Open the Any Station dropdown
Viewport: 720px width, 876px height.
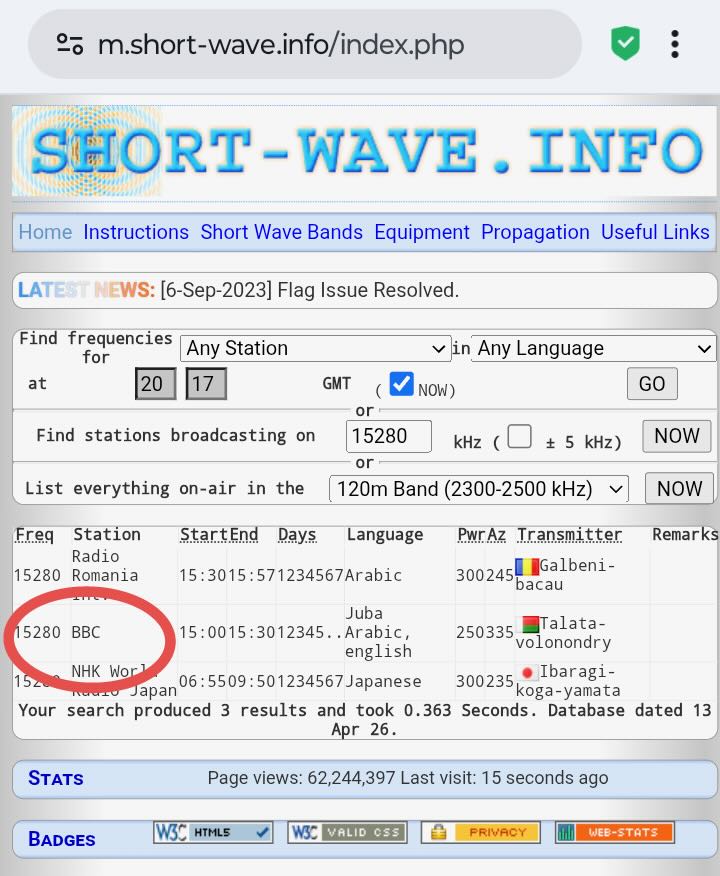coord(315,348)
